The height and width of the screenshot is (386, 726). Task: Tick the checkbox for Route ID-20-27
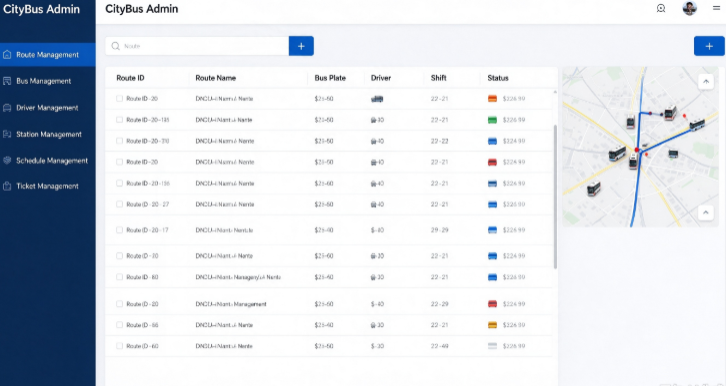coord(119,204)
